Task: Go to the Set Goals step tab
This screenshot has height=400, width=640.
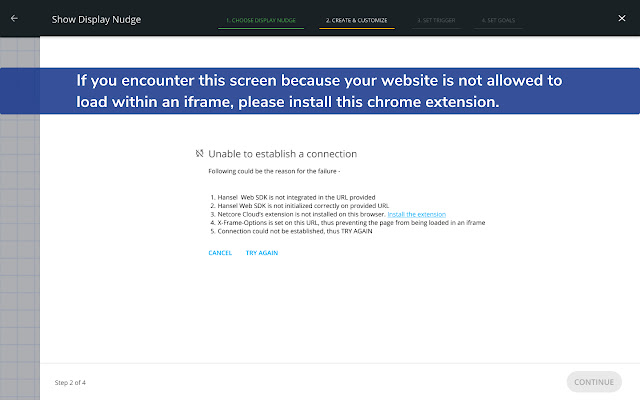Action: tap(498, 20)
